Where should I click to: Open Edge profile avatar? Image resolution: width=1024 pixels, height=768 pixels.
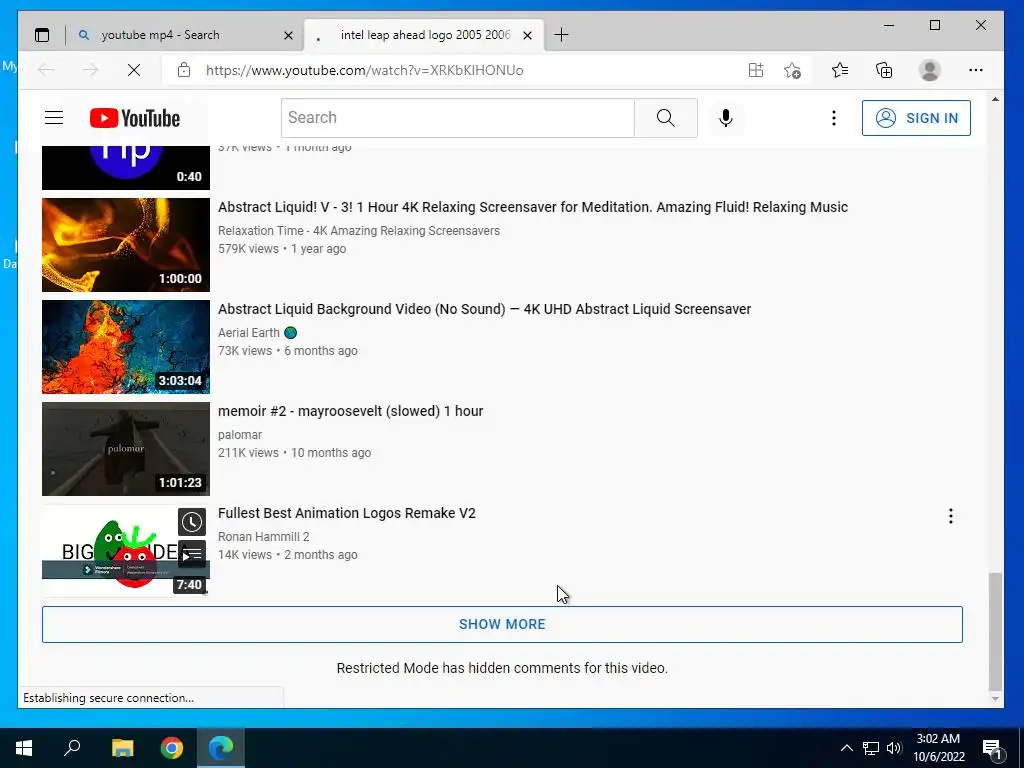coord(929,70)
